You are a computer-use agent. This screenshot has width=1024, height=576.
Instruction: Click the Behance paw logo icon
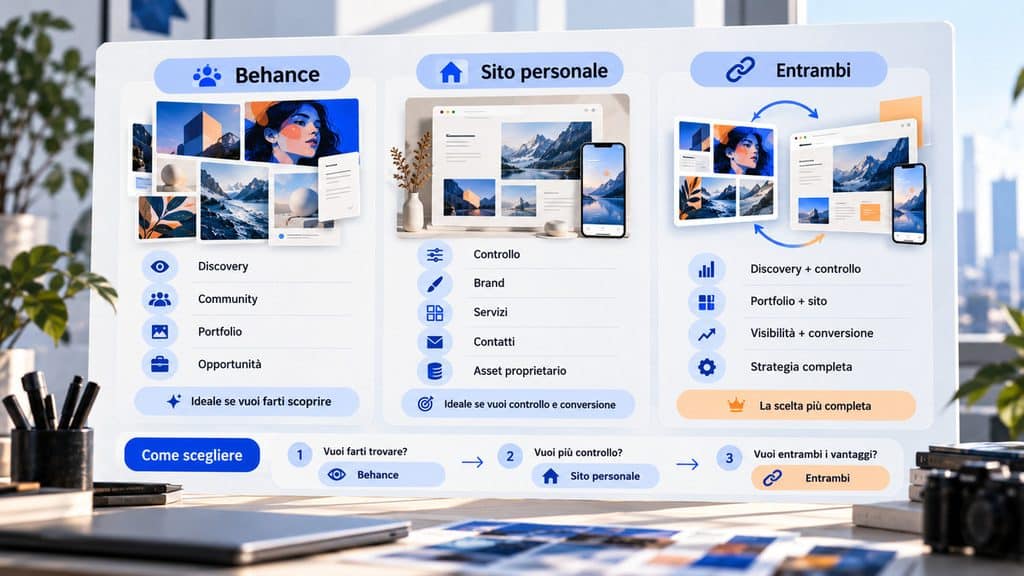point(207,75)
